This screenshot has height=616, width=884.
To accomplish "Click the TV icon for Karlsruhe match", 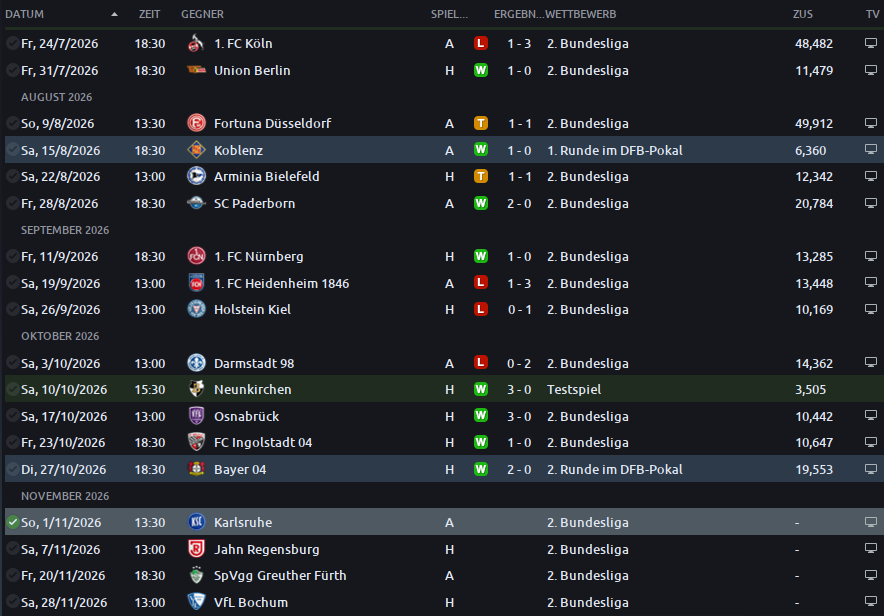I will 870,522.
